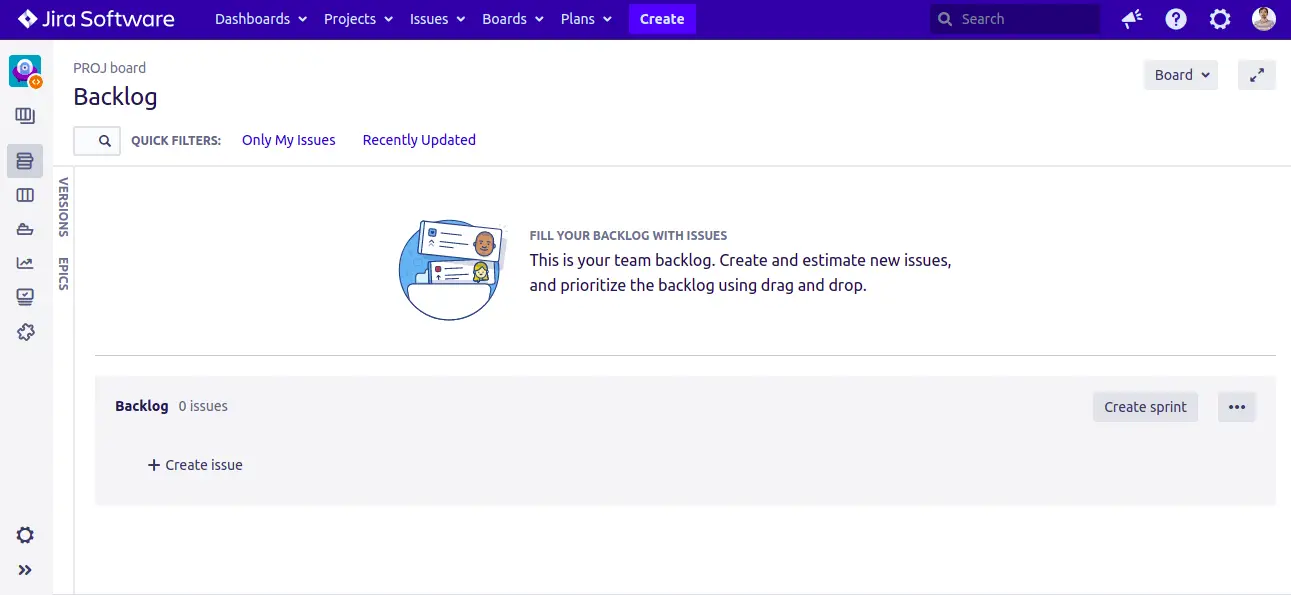Image resolution: width=1291 pixels, height=595 pixels.
Task: Toggle full screen expand arrows button
Action: (x=1257, y=75)
